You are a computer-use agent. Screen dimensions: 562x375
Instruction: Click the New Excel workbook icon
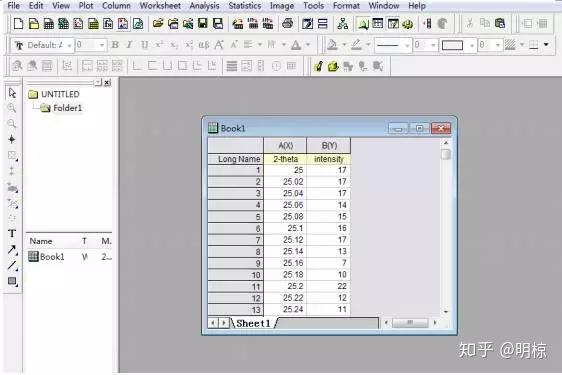click(63, 24)
